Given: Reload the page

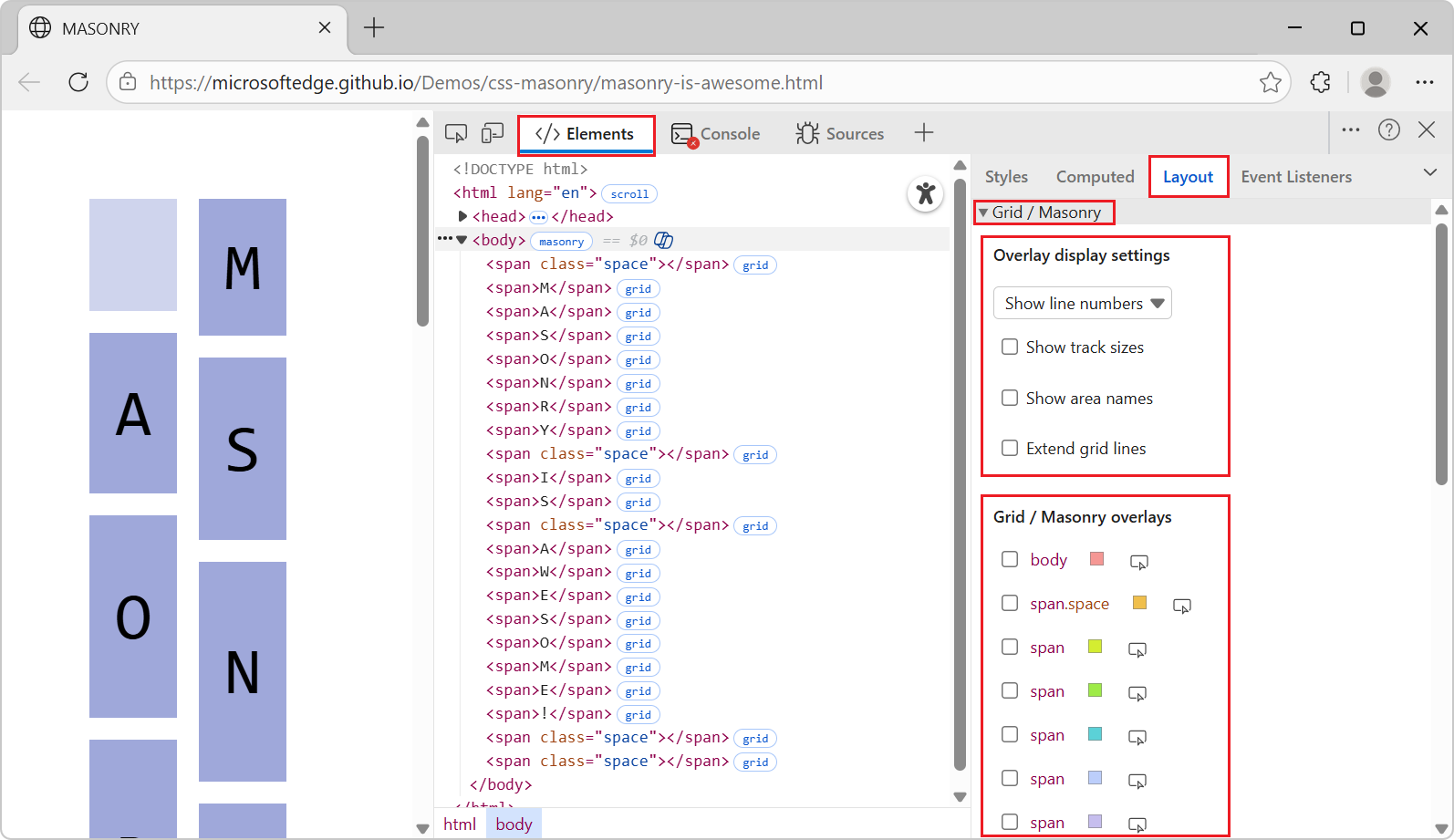Looking at the screenshot, I should coord(78,82).
